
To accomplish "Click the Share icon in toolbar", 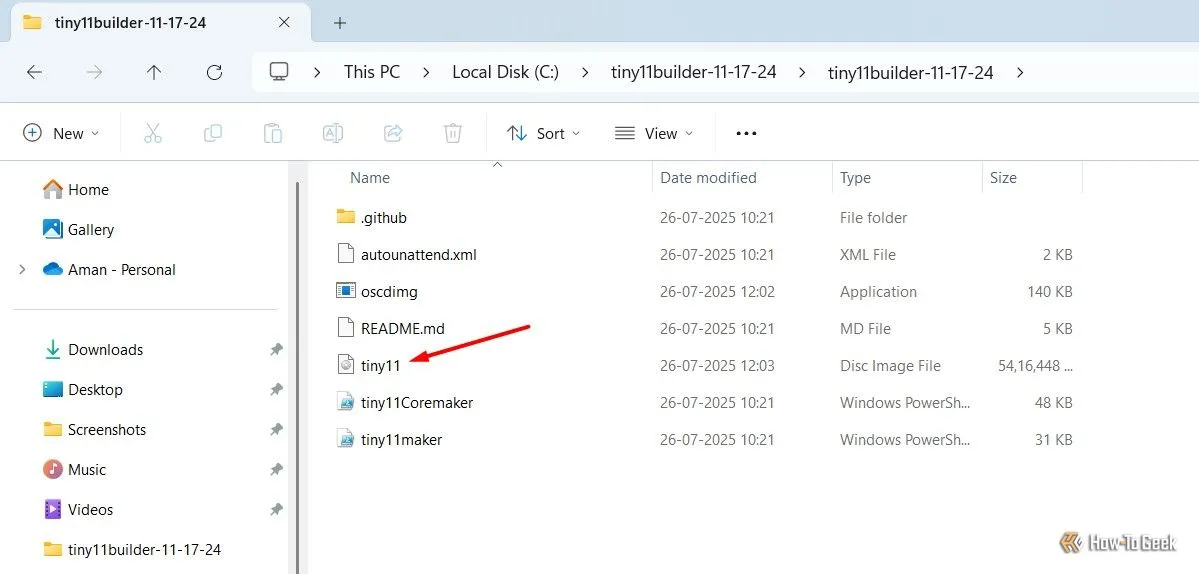I will point(393,133).
